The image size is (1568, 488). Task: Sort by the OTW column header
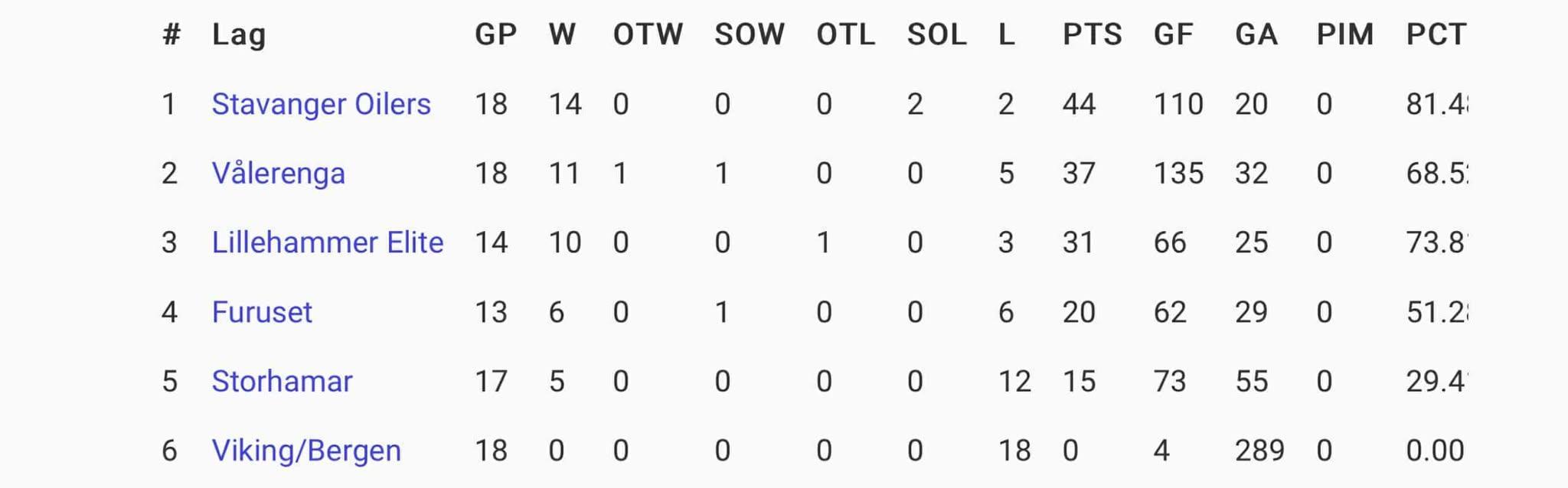click(648, 34)
